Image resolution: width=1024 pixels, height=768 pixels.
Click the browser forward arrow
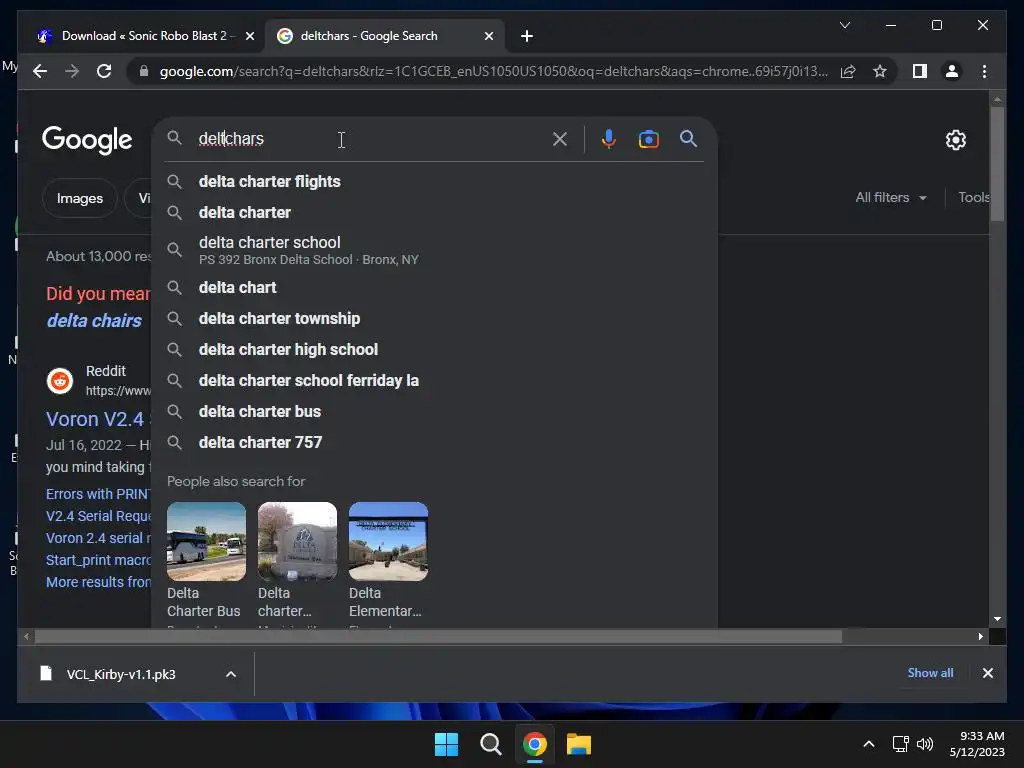coord(72,71)
